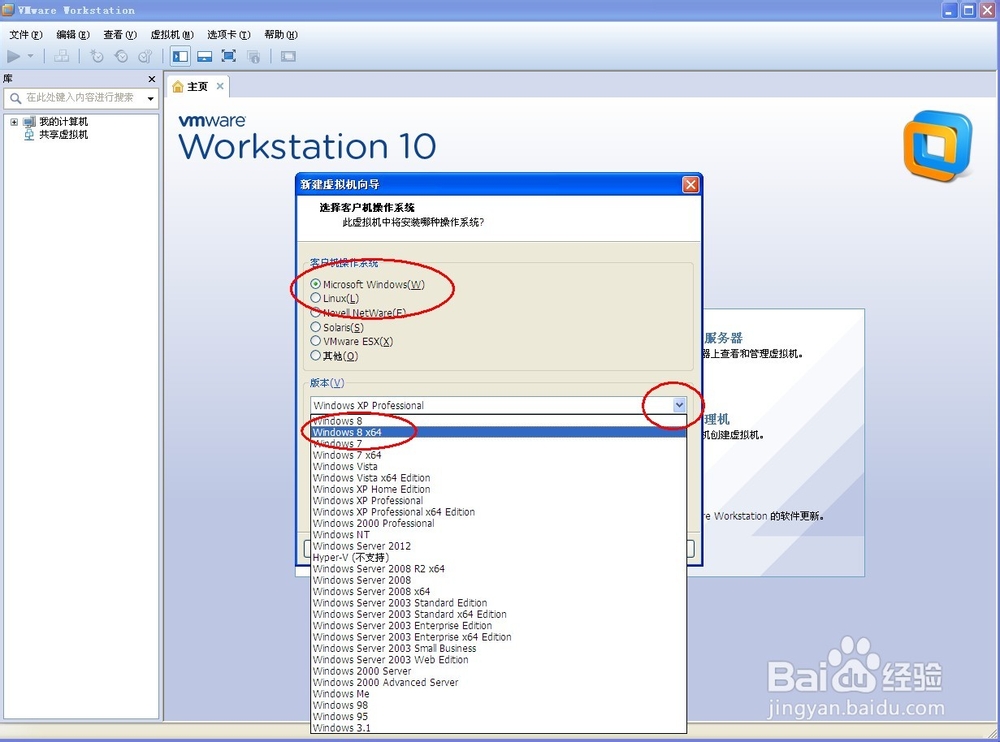Screen dimensions: 1000x742
Task: Click the console view toolbar icon
Action: pos(288,56)
